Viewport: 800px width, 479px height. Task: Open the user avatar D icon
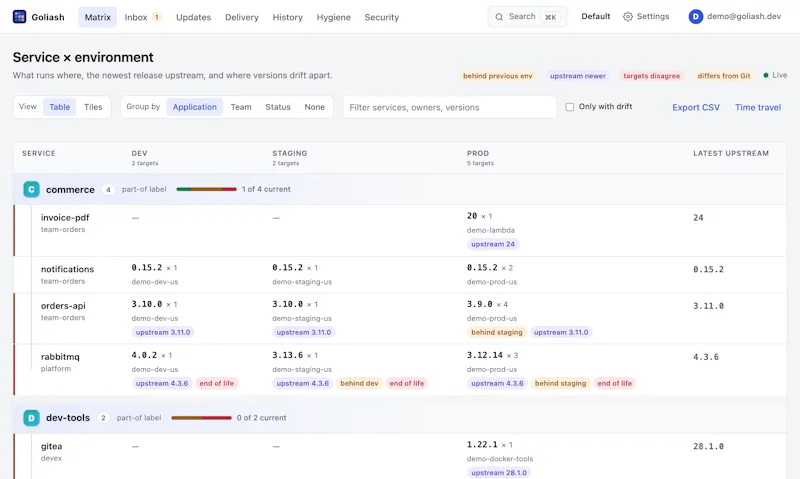(695, 17)
